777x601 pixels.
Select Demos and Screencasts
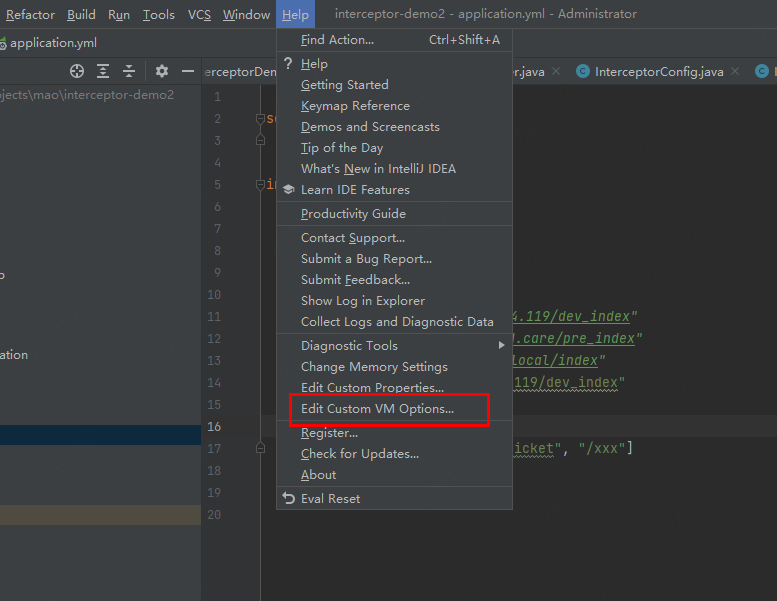pyautogui.click(x=394, y=127)
